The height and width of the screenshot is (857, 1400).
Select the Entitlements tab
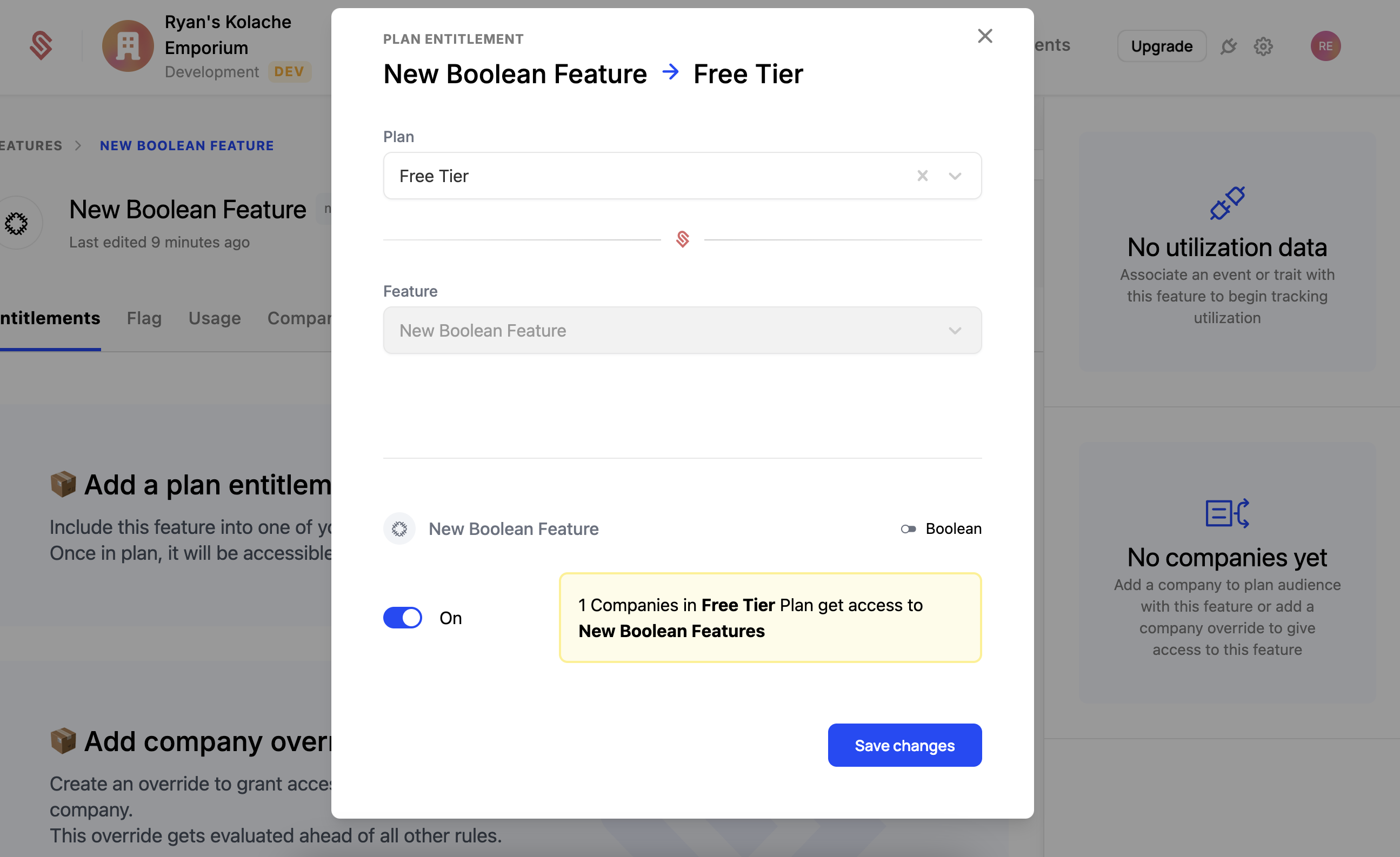point(49,319)
